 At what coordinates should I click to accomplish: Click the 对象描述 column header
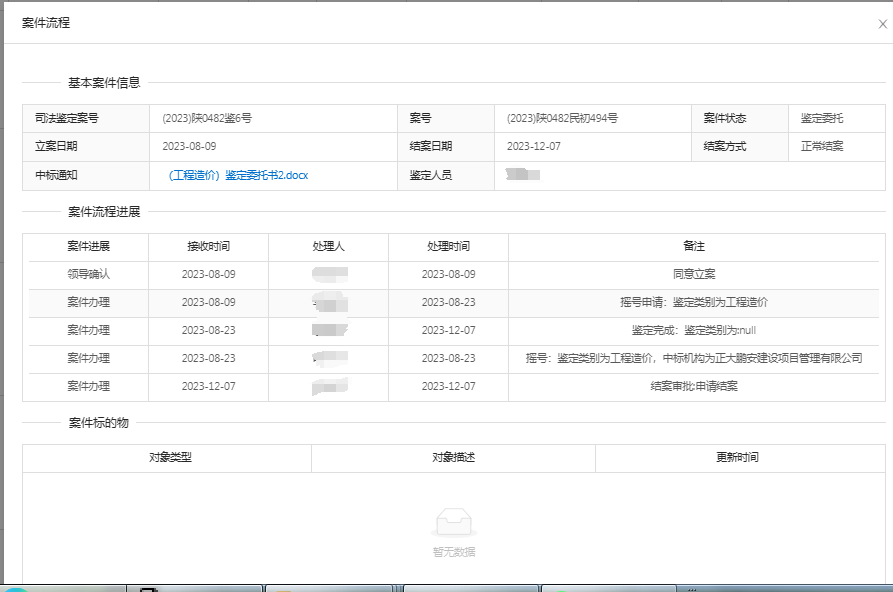pyautogui.click(x=453, y=458)
